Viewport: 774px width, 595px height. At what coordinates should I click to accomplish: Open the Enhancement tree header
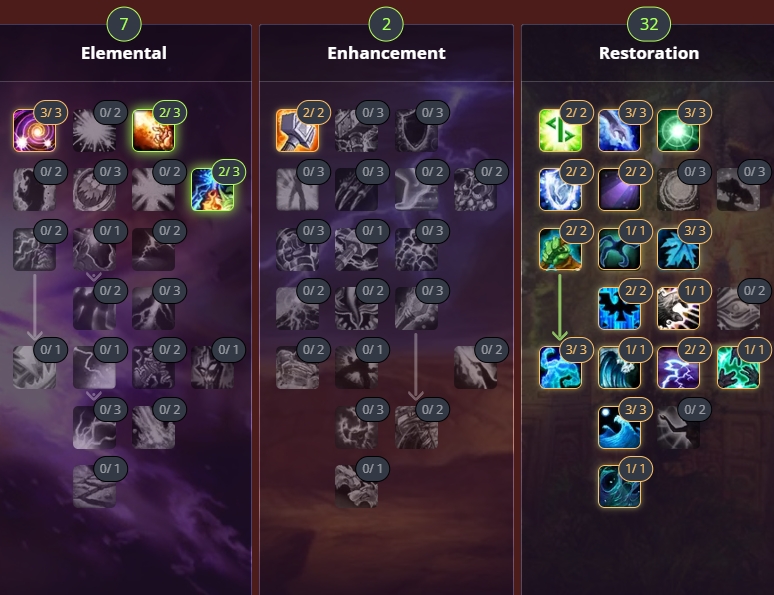point(387,53)
